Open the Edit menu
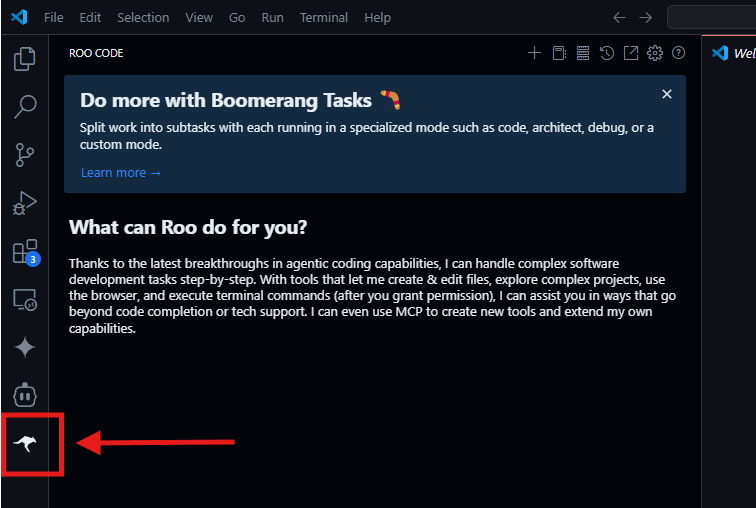Image resolution: width=756 pixels, height=508 pixels. pos(90,18)
